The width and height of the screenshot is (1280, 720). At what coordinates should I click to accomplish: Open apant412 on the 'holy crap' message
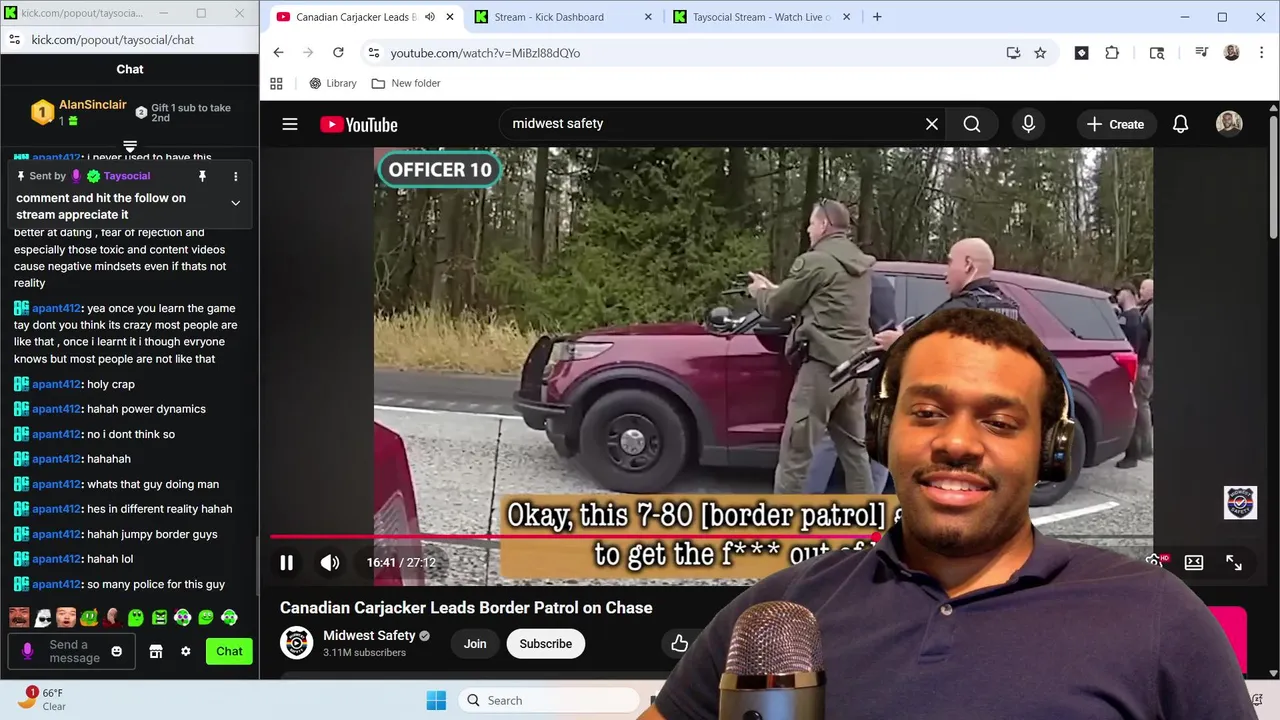tap(56, 384)
